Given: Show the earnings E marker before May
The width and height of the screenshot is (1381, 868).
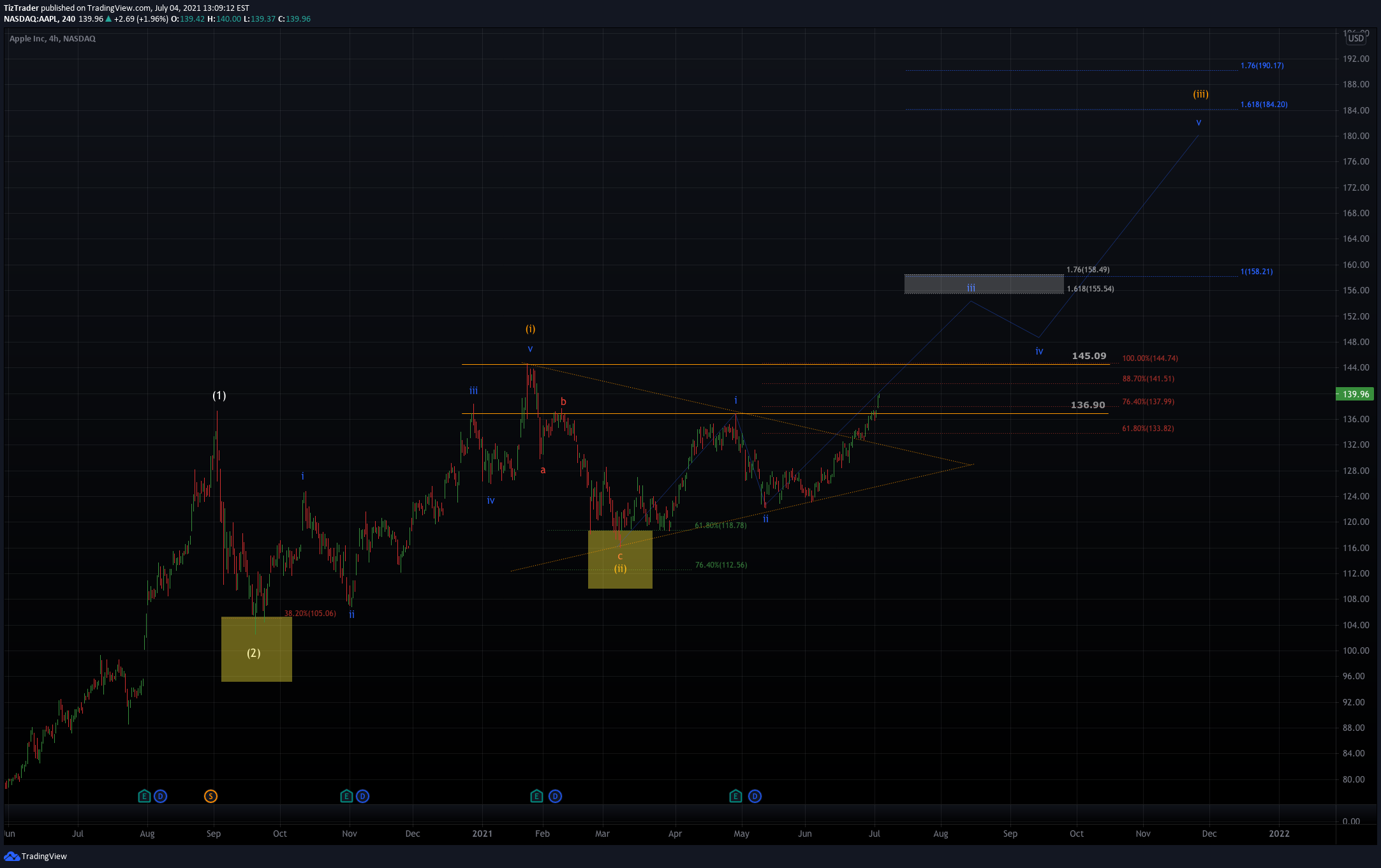Looking at the screenshot, I should [735, 796].
